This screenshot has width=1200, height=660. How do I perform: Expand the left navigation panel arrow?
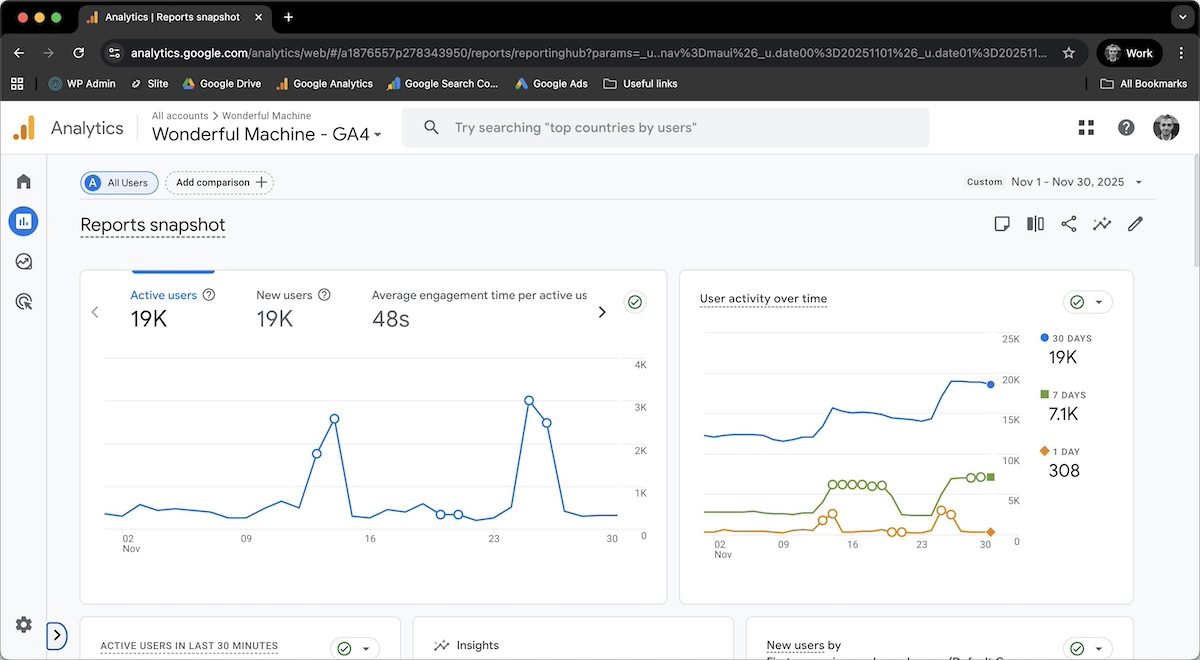tap(57, 634)
